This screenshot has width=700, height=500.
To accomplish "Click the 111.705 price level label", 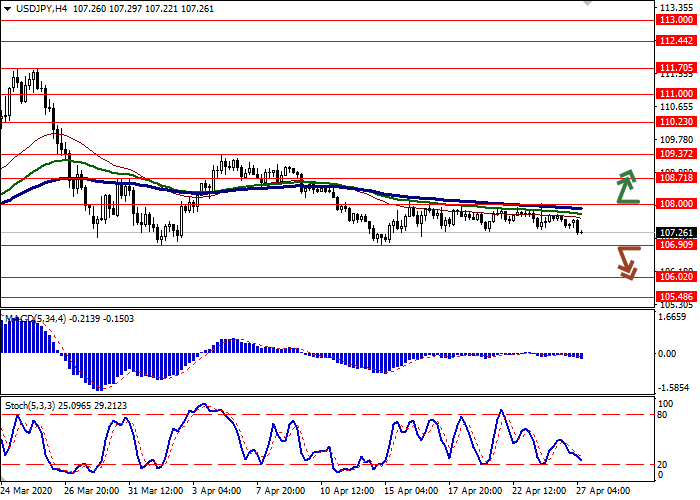I will (x=676, y=96).
